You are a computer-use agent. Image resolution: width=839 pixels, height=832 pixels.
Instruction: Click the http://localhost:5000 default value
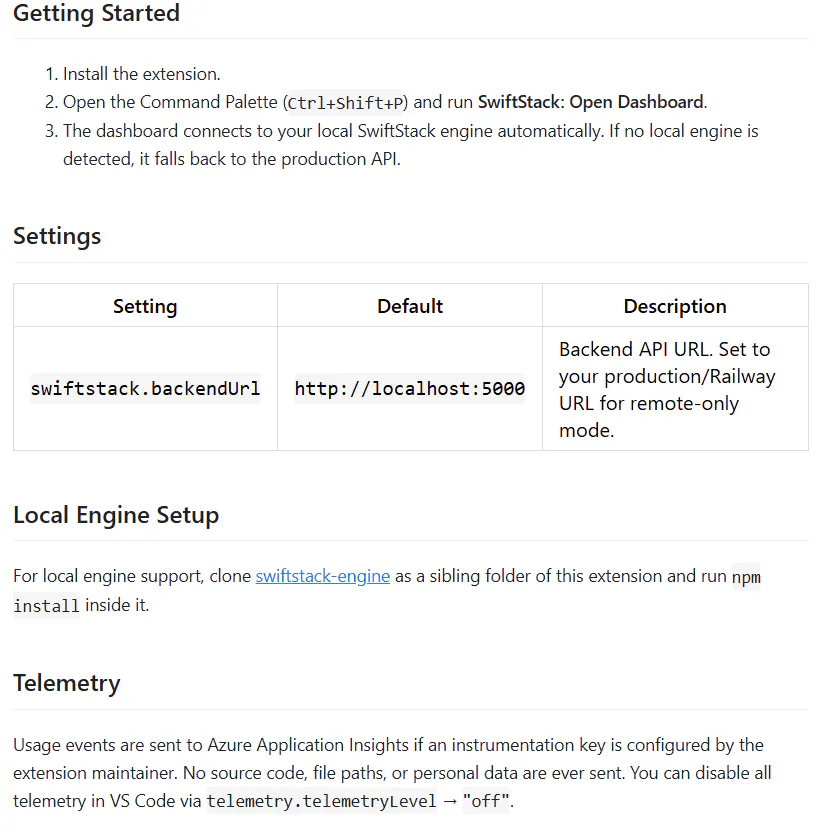tap(410, 388)
